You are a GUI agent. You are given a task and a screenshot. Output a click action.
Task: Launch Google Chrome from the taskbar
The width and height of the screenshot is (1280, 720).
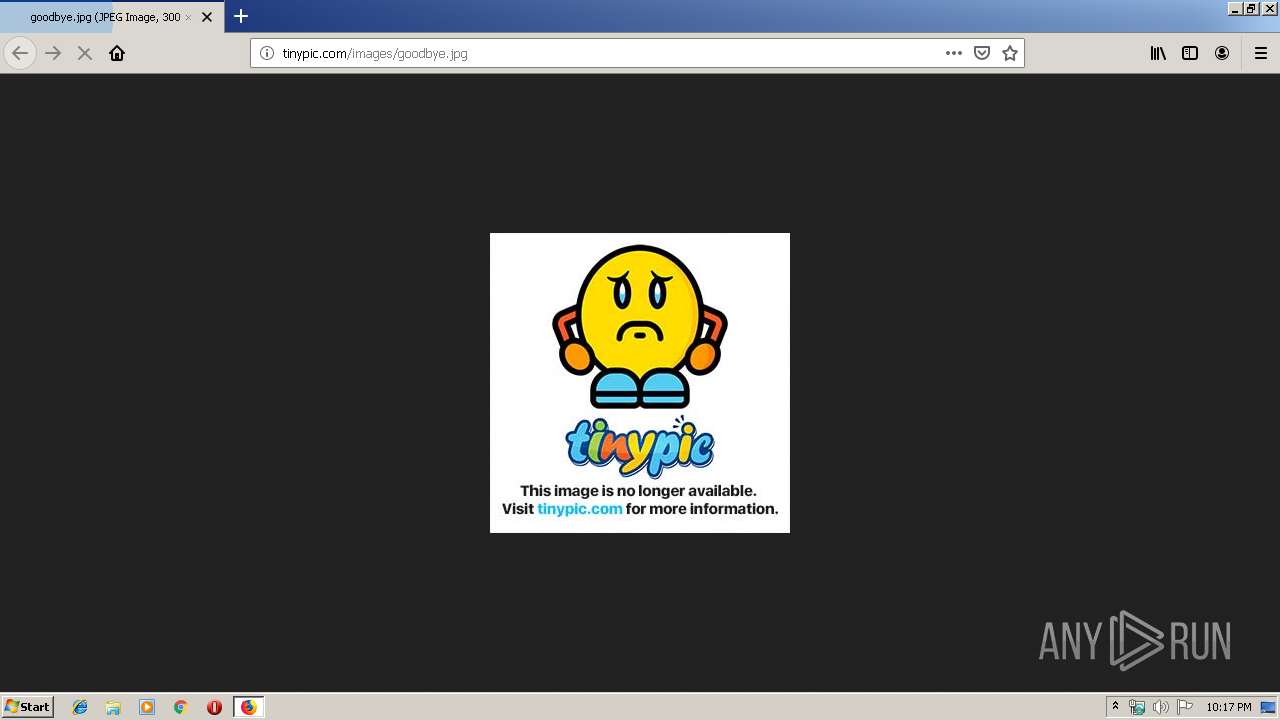[x=181, y=707]
